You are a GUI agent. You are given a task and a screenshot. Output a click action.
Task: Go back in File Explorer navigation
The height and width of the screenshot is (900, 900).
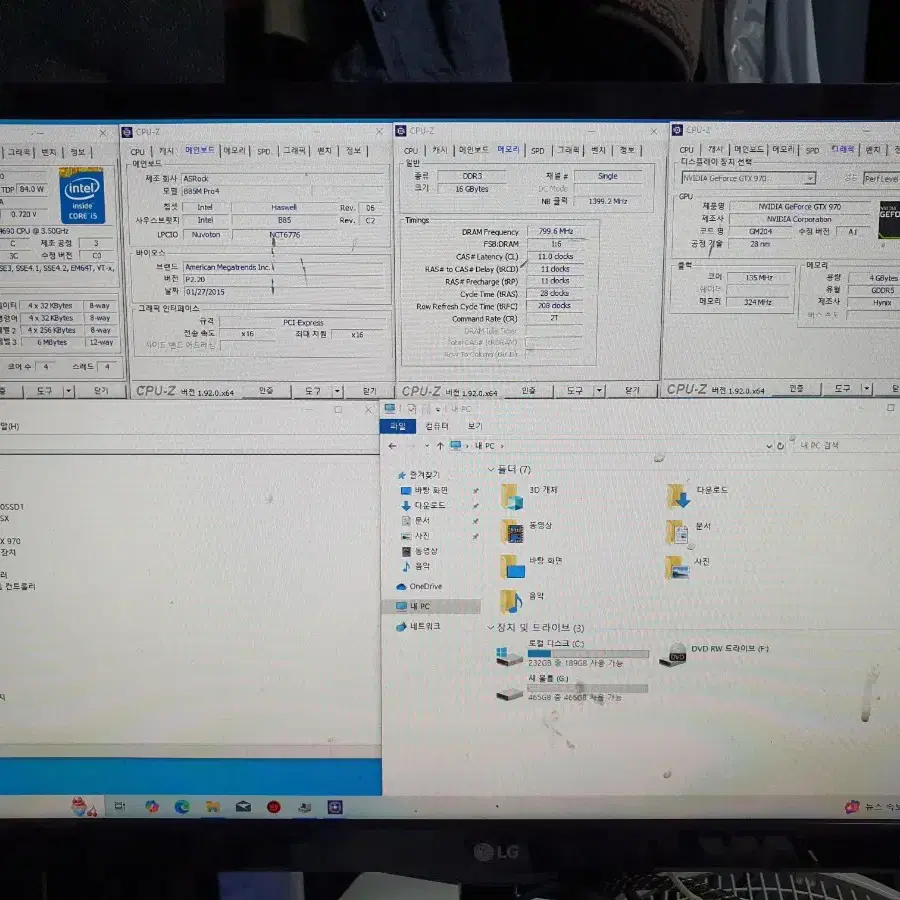pos(392,445)
